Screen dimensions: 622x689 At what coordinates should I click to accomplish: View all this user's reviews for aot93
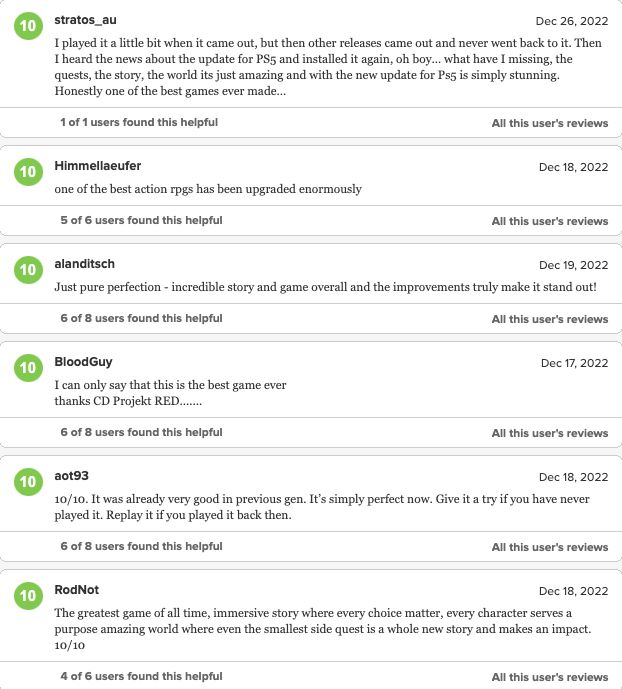click(x=550, y=547)
